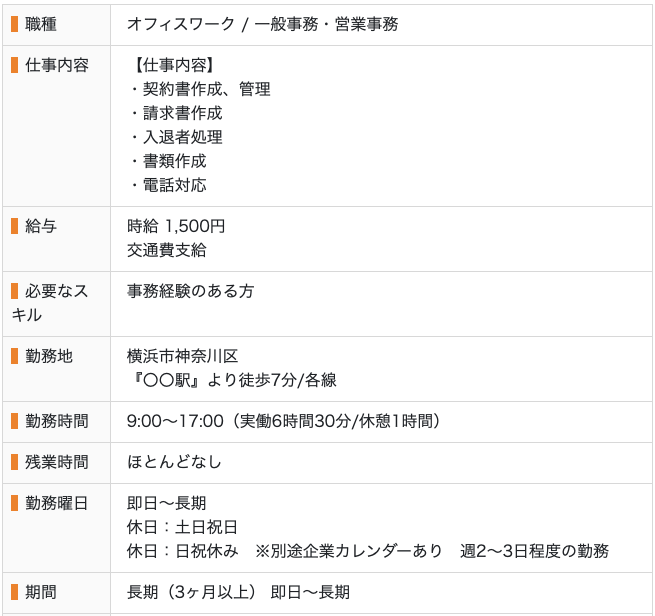Viewport: 655px width, 616px height.
Task: Click the orange marker beside 職種
Action: [15, 24]
